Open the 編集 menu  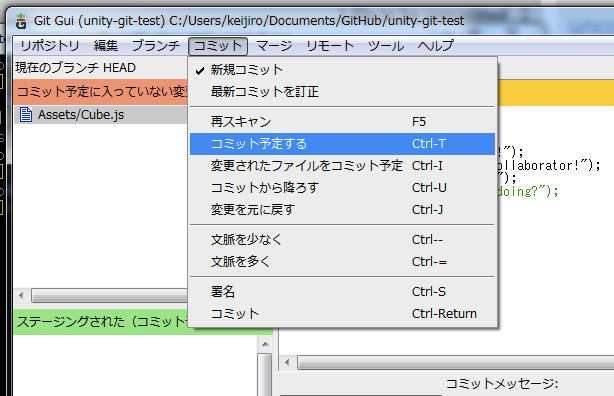[x=106, y=46]
